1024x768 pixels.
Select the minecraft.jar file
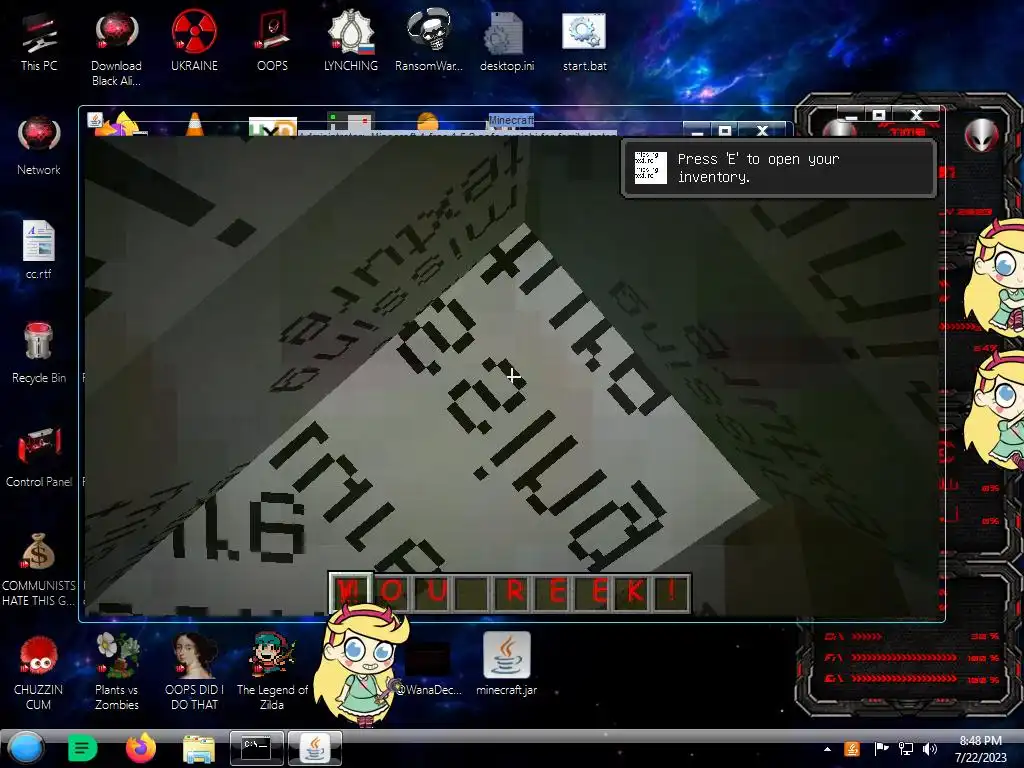tap(507, 664)
